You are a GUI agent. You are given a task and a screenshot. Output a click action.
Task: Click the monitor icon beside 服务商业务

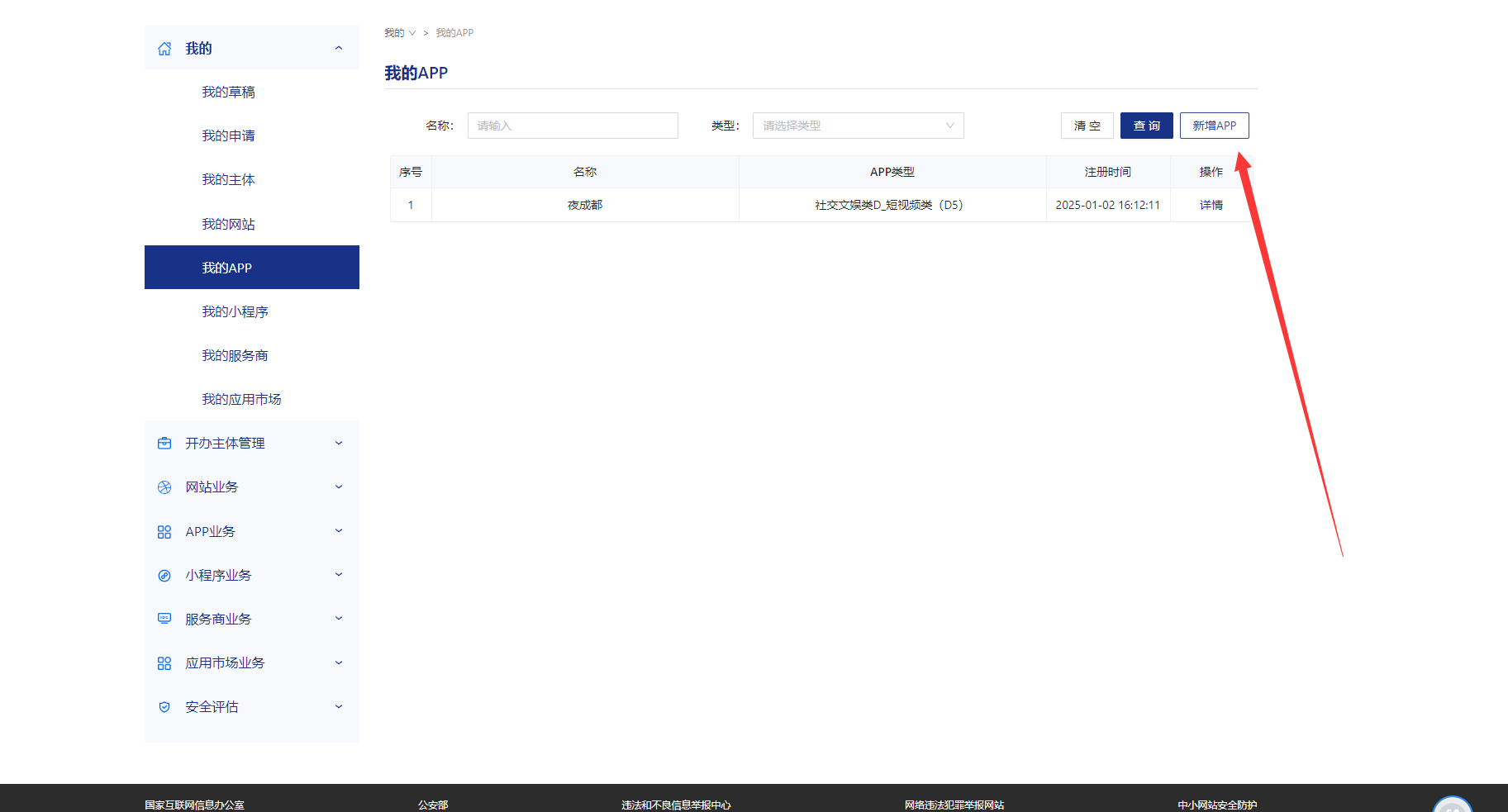164,619
